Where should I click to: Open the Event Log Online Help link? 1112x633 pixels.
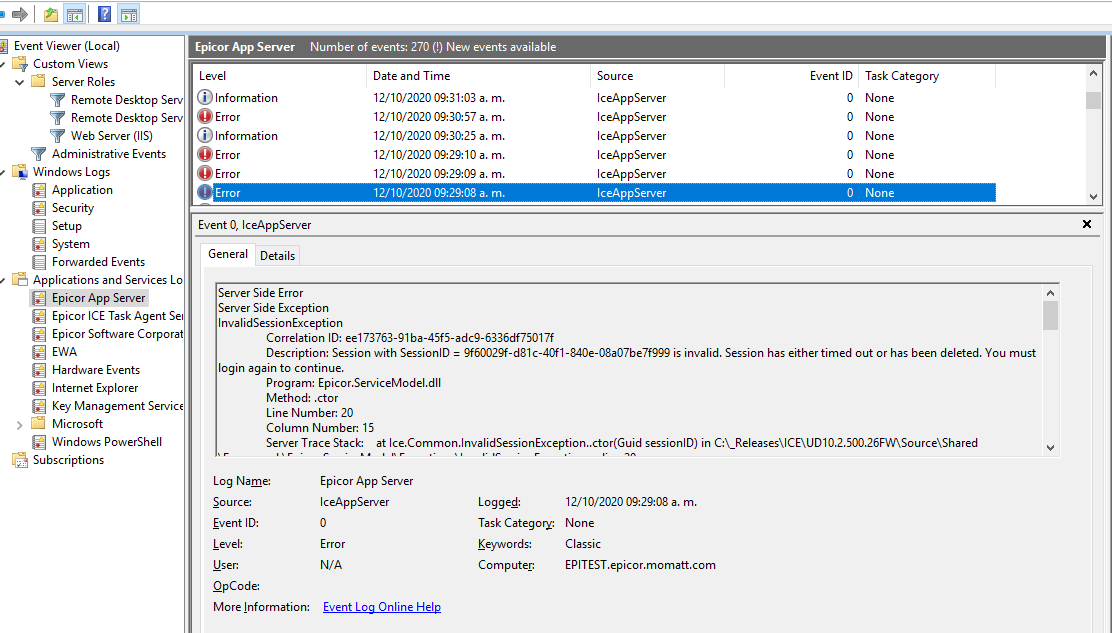pos(382,607)
